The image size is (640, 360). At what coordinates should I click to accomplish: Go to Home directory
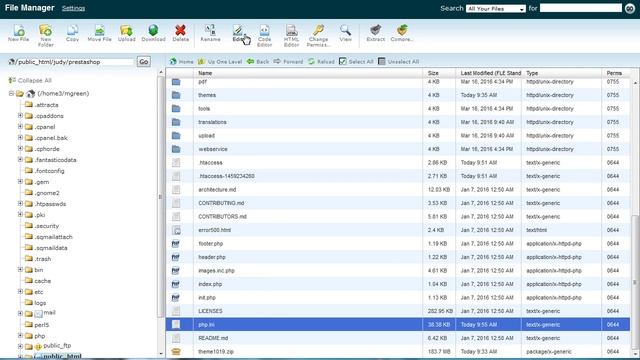[x=182, y=62]
